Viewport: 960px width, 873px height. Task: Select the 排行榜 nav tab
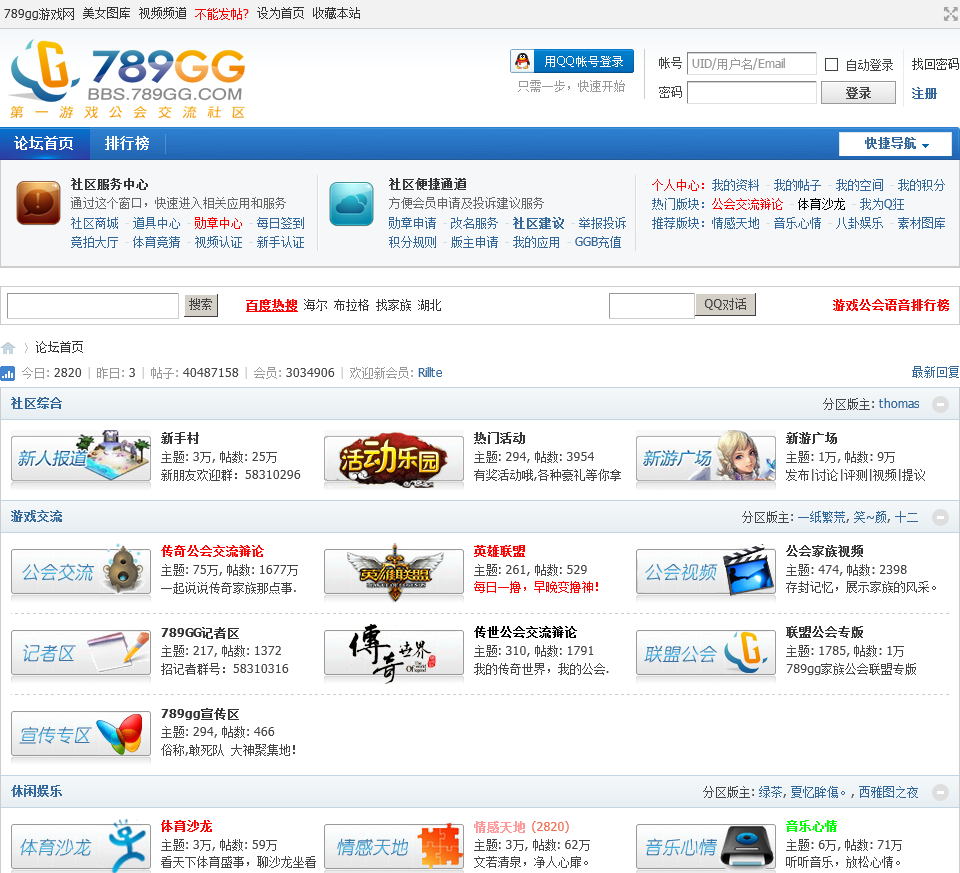[x=127, y=143]
